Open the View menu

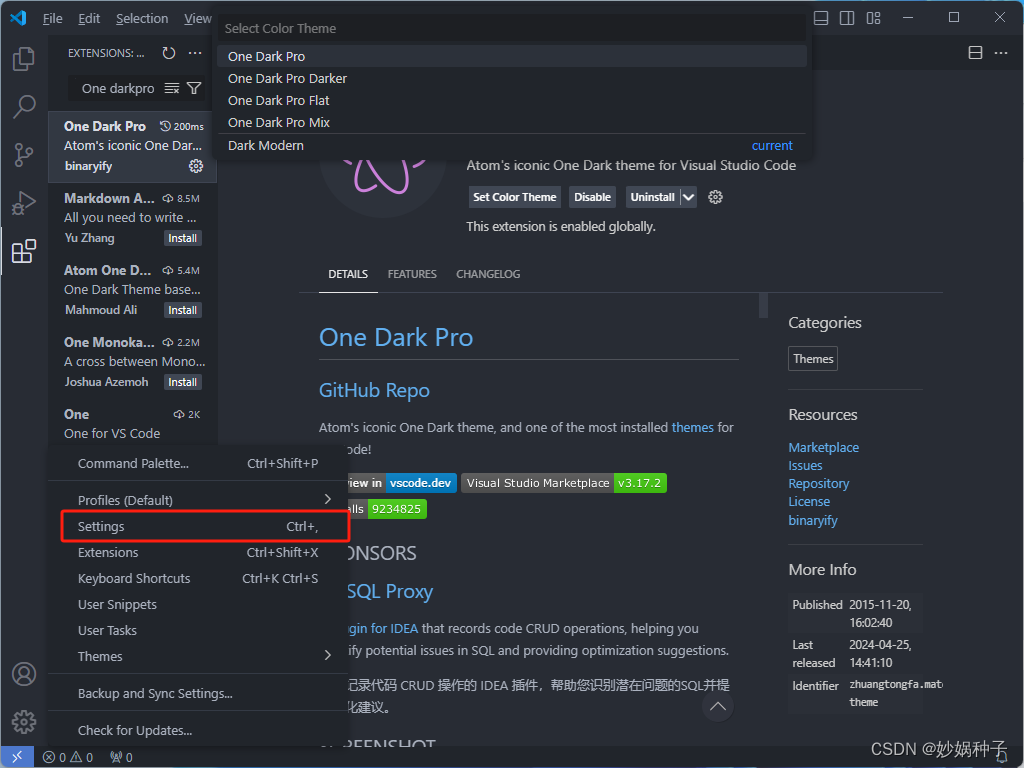(197, 18)
